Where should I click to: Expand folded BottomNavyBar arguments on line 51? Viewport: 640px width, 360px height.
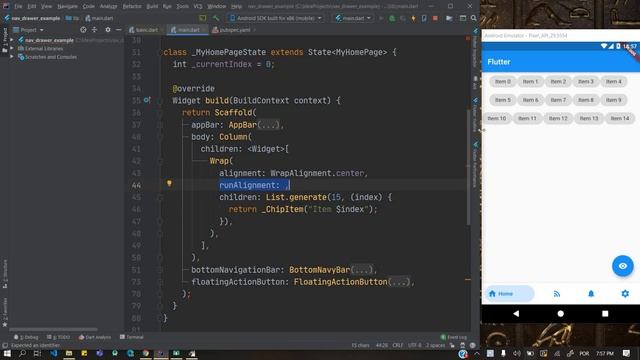[362, 270]
